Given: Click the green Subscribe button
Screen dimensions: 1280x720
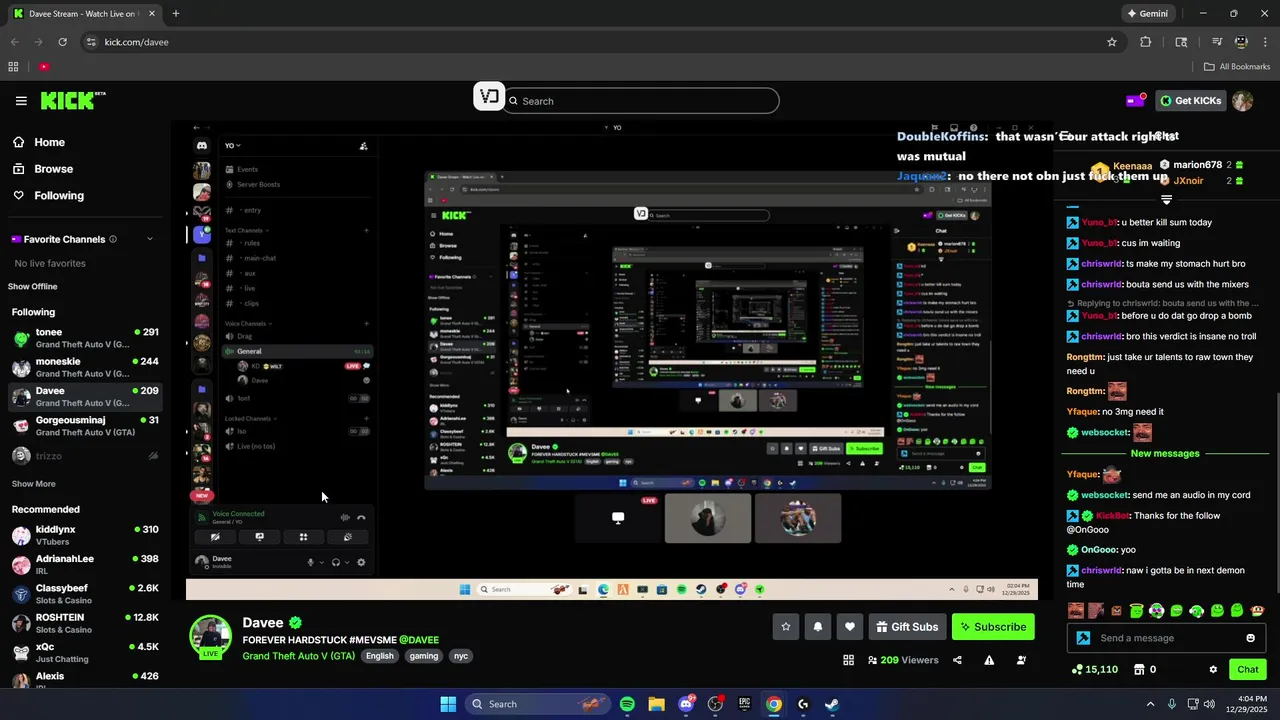Looking at the screenshot, I should coord(993,627).
